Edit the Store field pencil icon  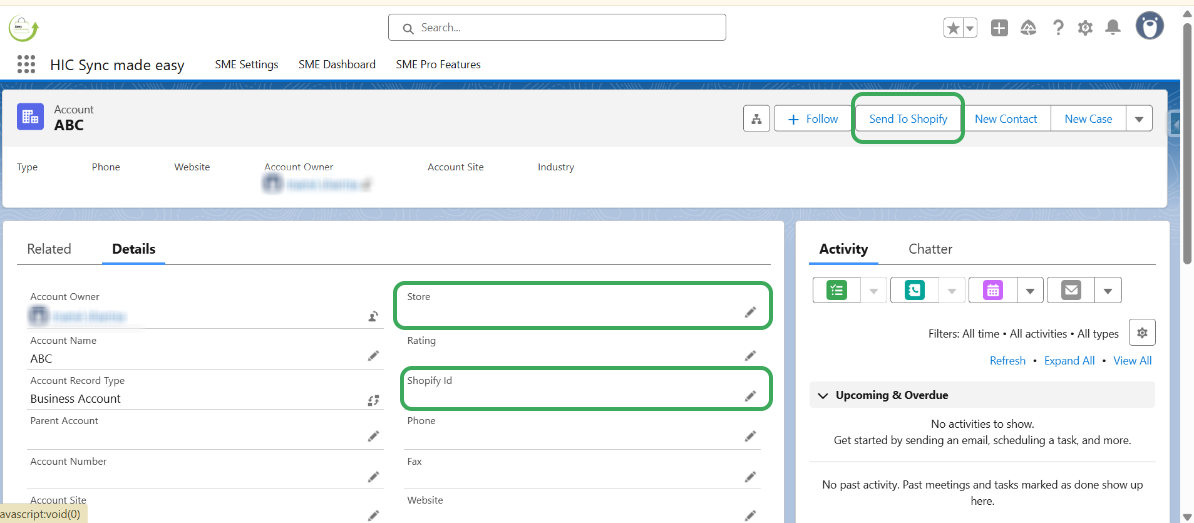(750, 311)
